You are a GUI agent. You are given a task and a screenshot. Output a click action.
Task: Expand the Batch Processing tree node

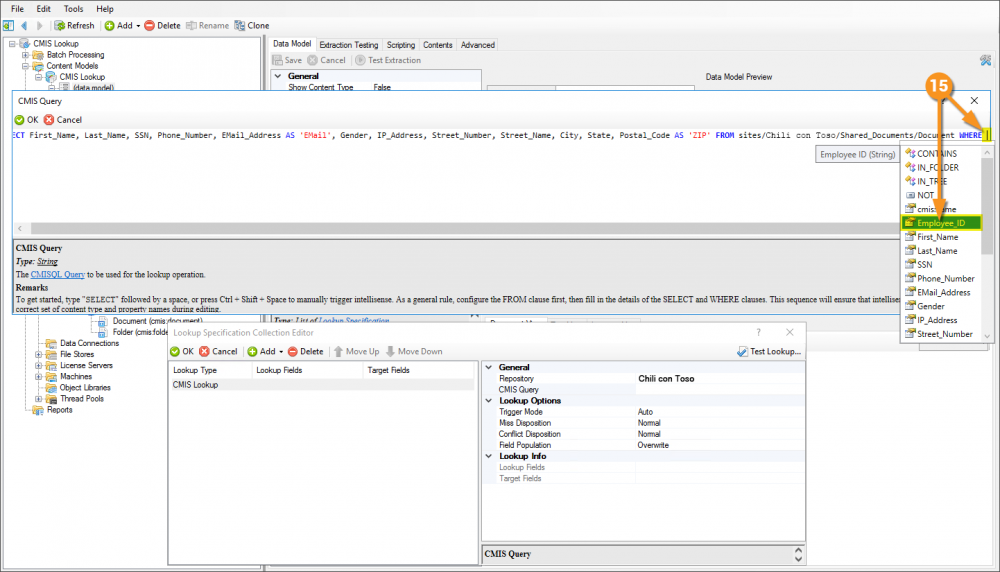click(26, 55)
